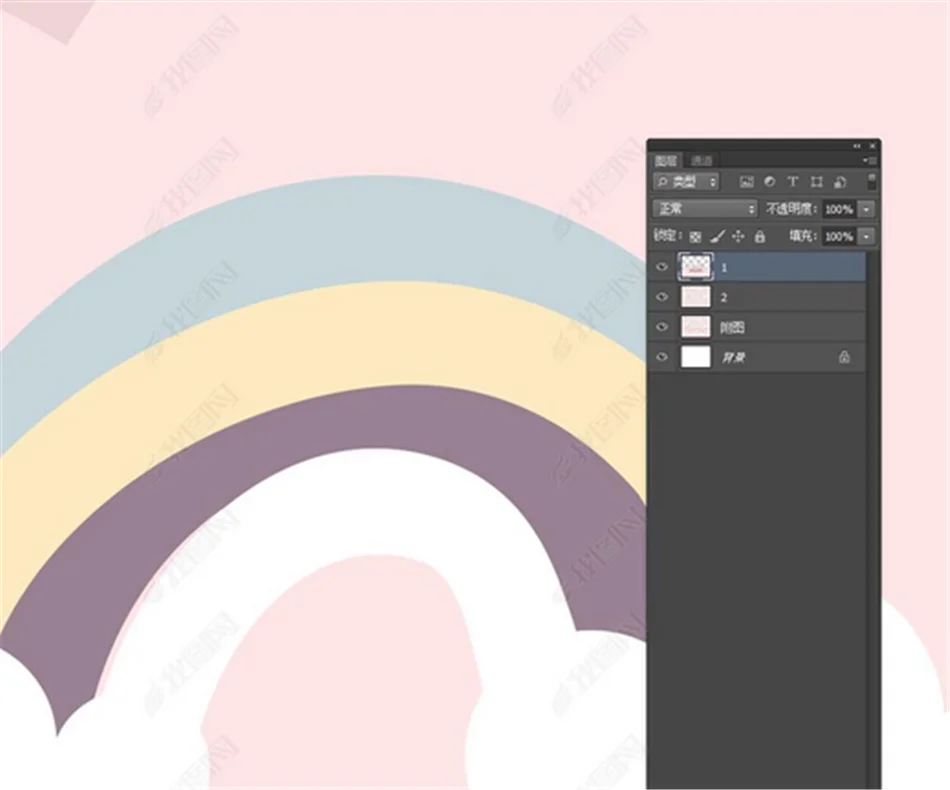The image size is (950, 790).
Task: Close the layers panel
Action: pyautogui.click(x=872, y=146)
